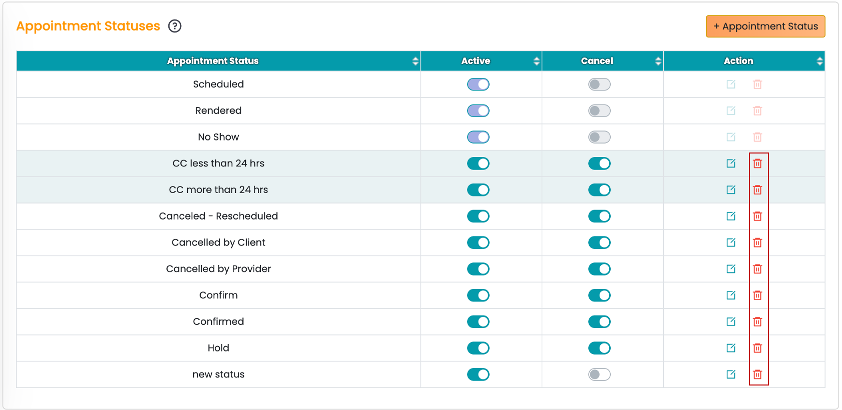Enable Cancel switch for 'new status'
842x410 pixels.
click(x=599, y=374)
